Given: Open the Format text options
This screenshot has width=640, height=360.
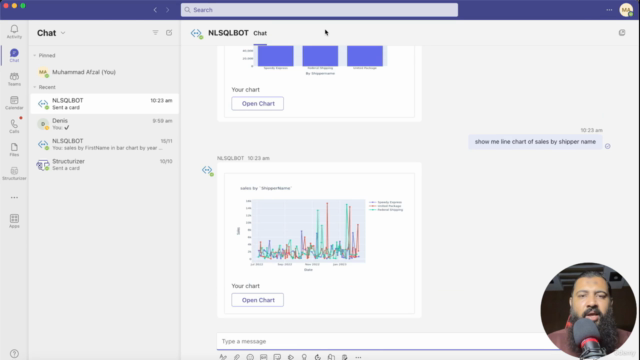Looking at the screenshot, I should coord(223,357).
